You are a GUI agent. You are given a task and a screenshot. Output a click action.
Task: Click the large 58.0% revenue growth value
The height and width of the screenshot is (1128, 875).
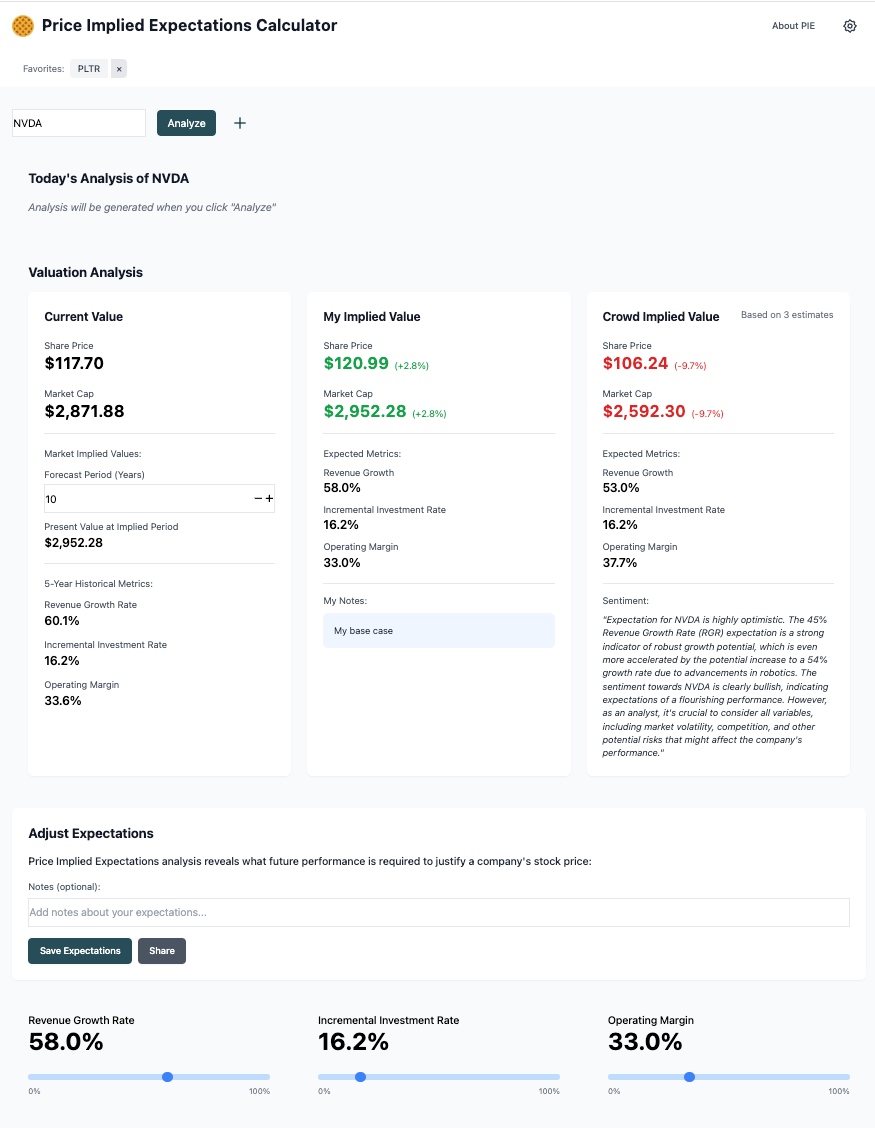click(66, 1042)
